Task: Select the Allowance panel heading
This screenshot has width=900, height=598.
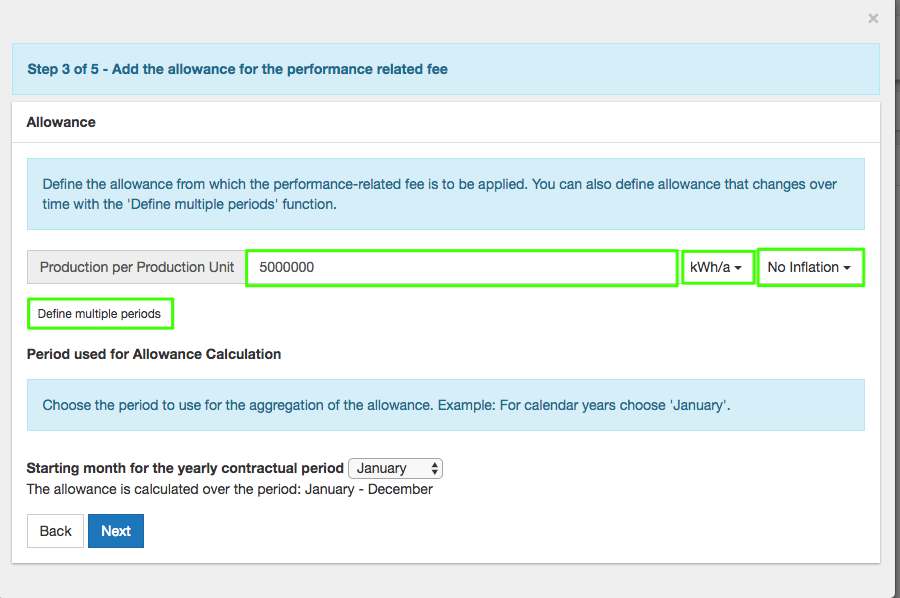Action: (61, 122)
